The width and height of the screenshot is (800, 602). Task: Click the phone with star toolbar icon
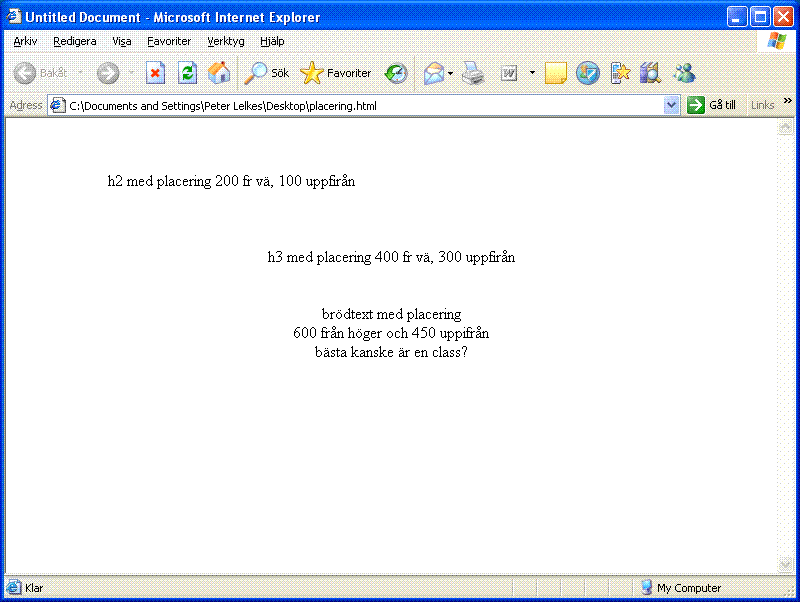620,73
